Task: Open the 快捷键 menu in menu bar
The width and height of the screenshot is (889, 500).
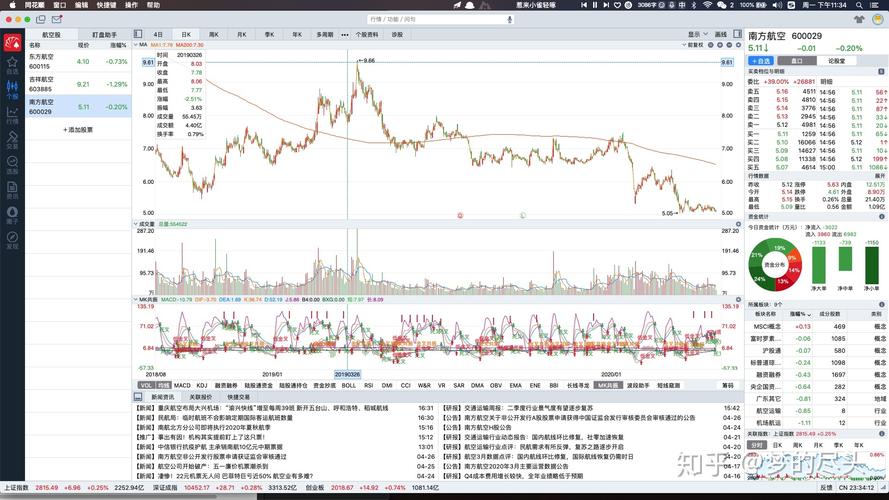Action: pos(106,5)
